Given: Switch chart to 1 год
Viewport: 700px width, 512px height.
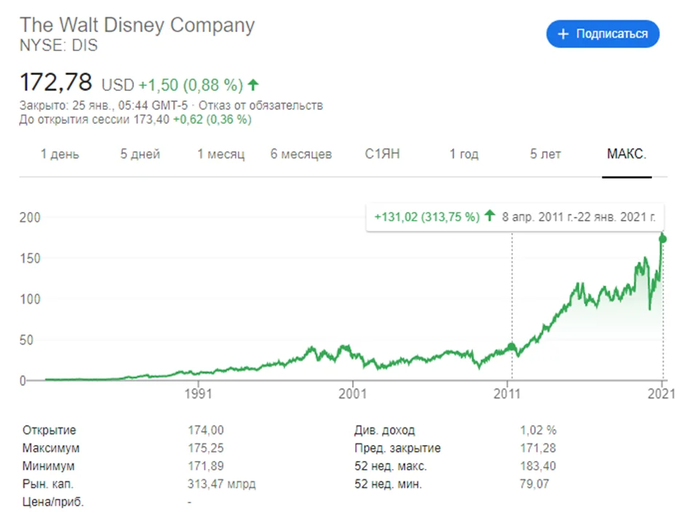Looking at the screenshot, I should pos(463,154).
